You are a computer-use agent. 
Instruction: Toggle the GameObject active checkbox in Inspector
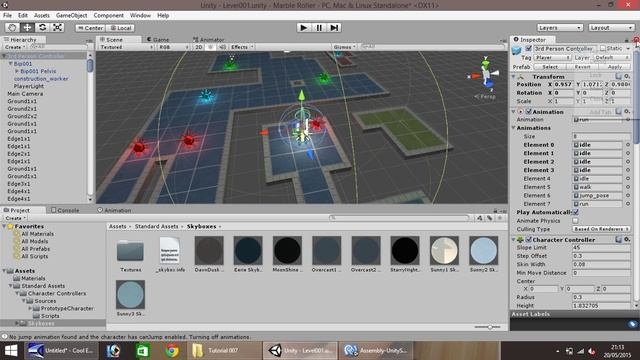[529, 49]
